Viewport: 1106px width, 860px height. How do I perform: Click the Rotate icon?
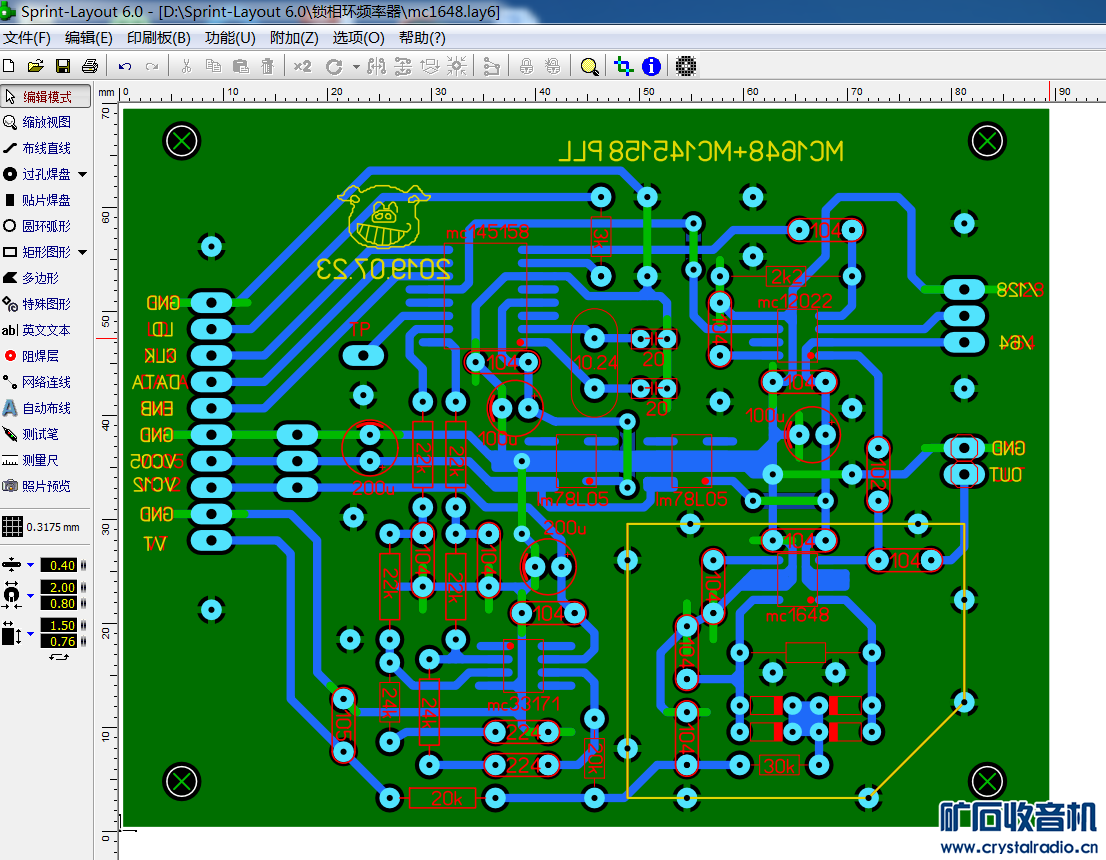point(334,66)
